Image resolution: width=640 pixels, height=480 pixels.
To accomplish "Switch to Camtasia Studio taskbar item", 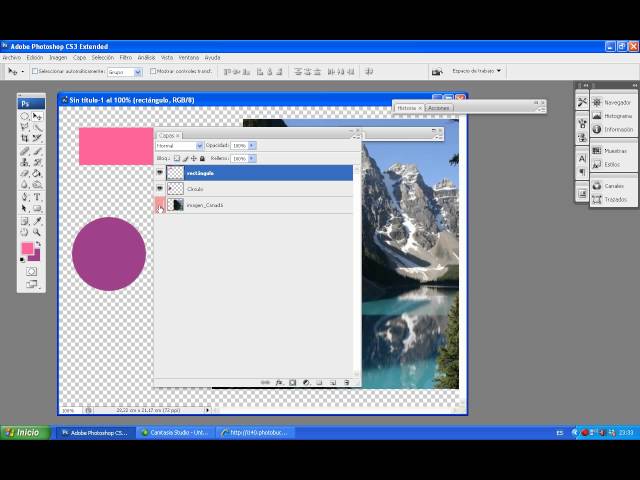I will click(175, 433).
